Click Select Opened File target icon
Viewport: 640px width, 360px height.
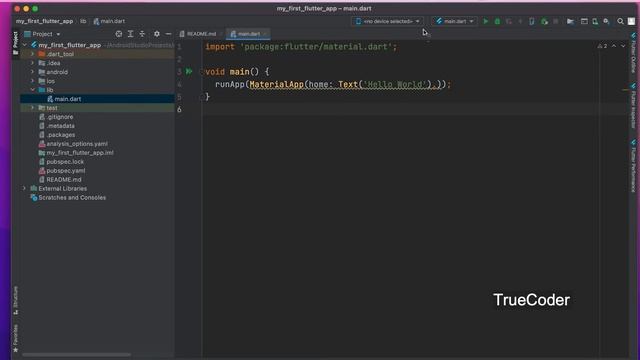(118, 34)
